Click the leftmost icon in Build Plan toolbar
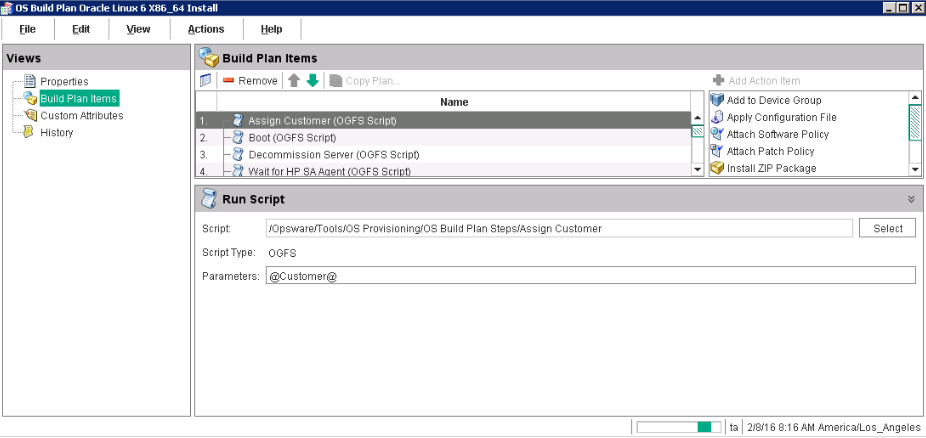Image resolution: width=926 pixels, height=438 pixels. point(206,81)
